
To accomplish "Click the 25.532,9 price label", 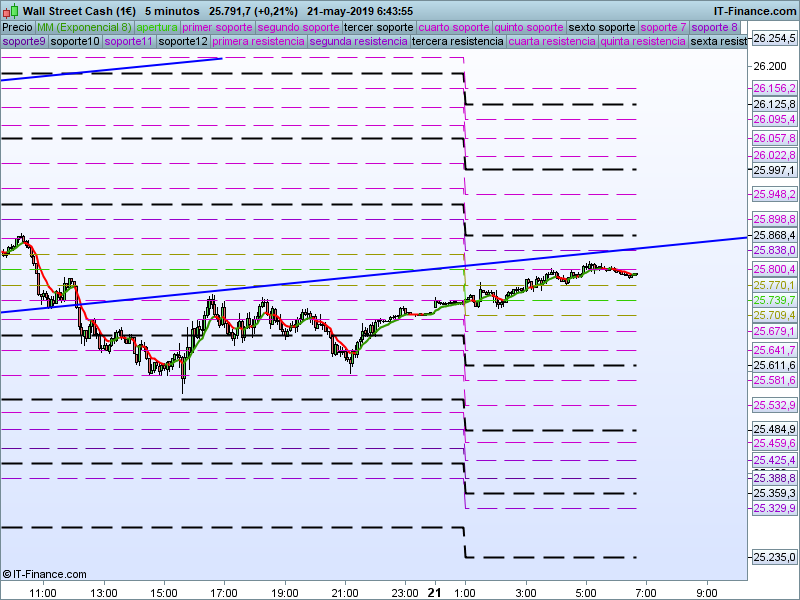I will pos(774,406).
